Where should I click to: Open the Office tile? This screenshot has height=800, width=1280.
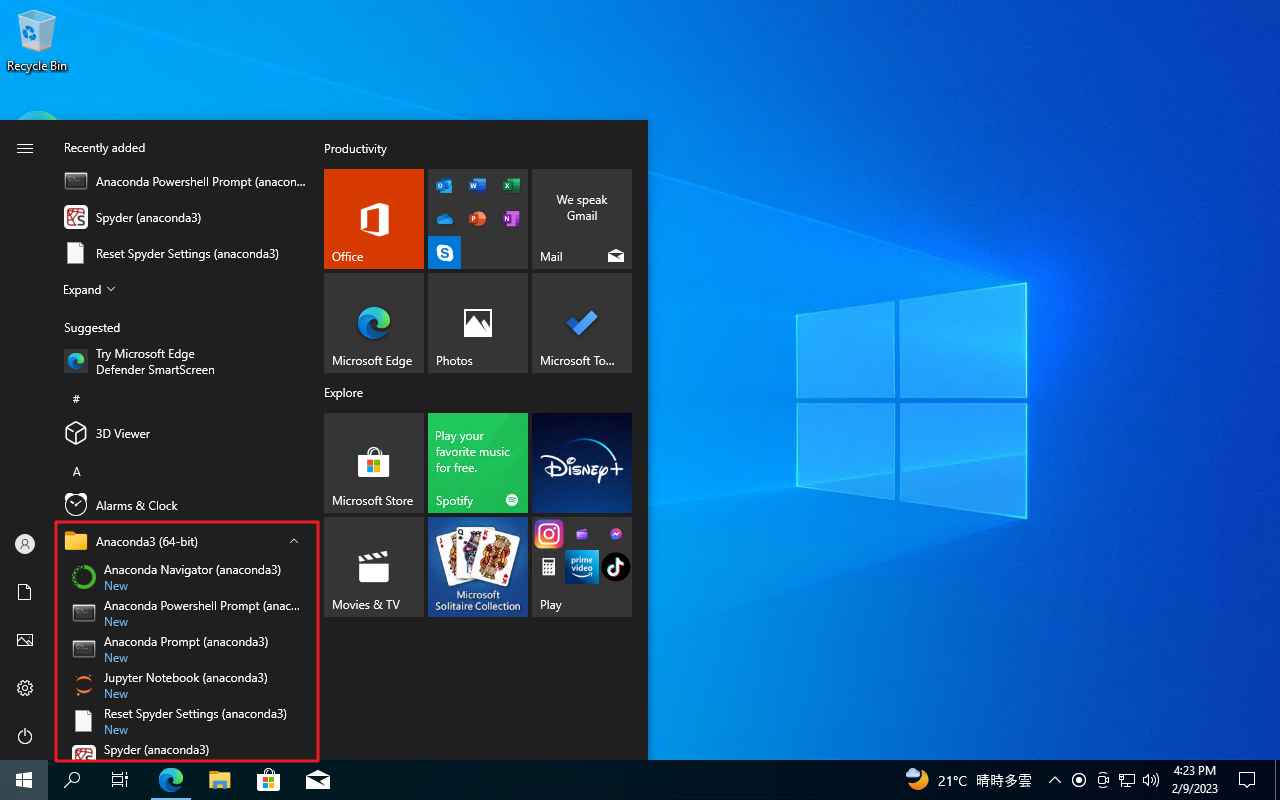[374, 219]
